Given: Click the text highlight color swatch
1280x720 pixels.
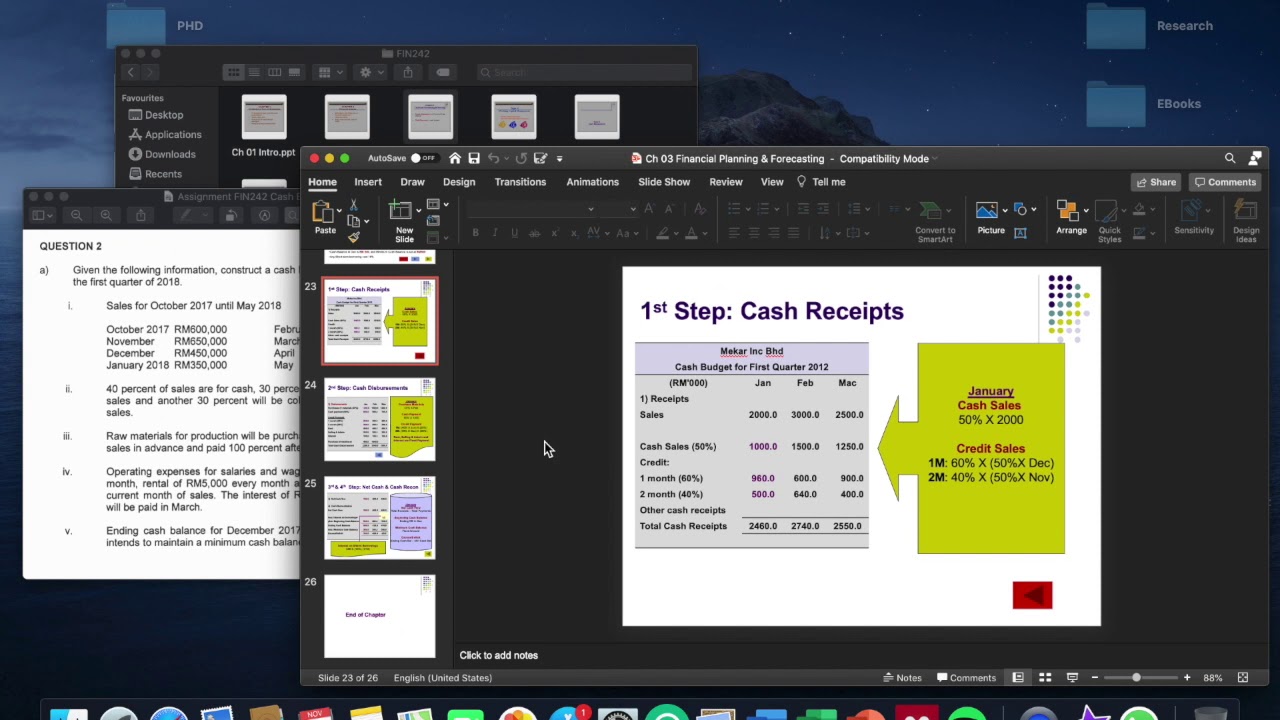Looking at the screenshot, I should [x=662, y=233].
